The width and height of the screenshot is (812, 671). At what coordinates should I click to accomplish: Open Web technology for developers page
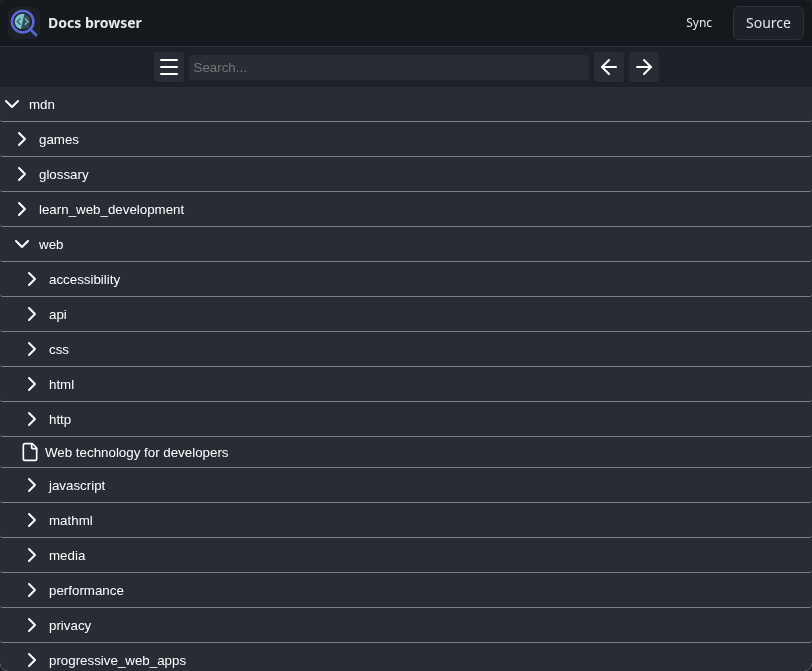click(x=136, y=453)
